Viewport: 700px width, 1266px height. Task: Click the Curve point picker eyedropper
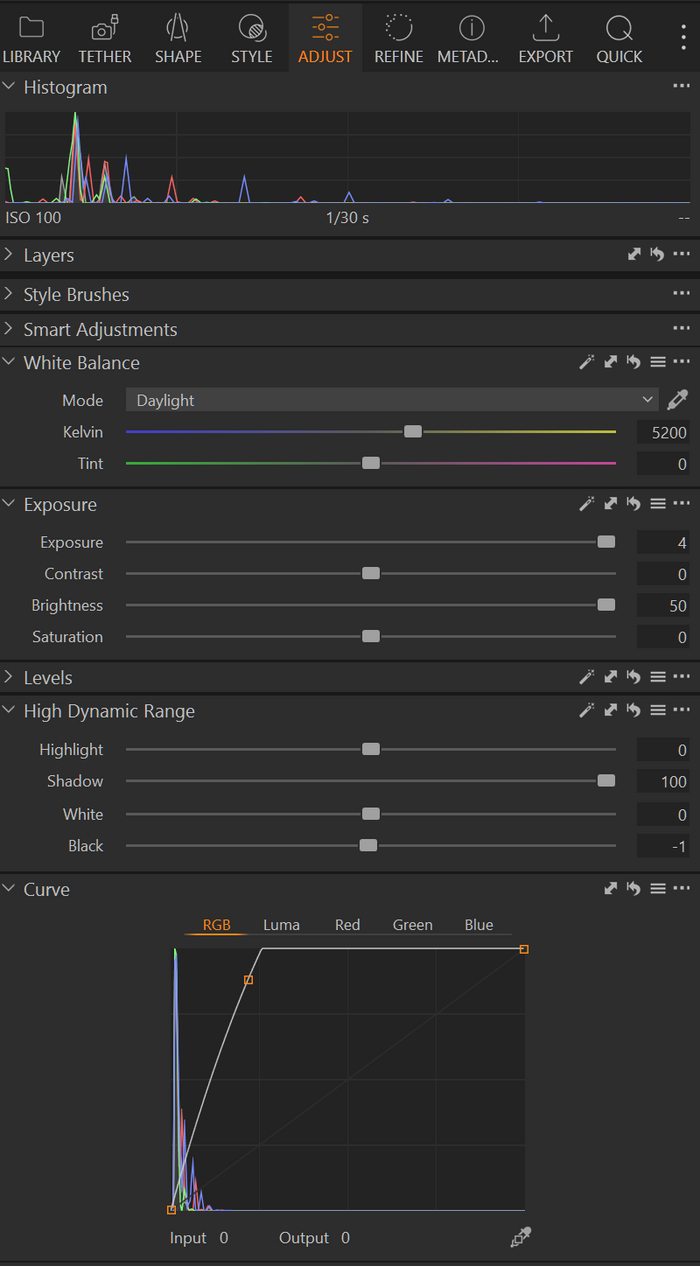[x=521, y=1237]
